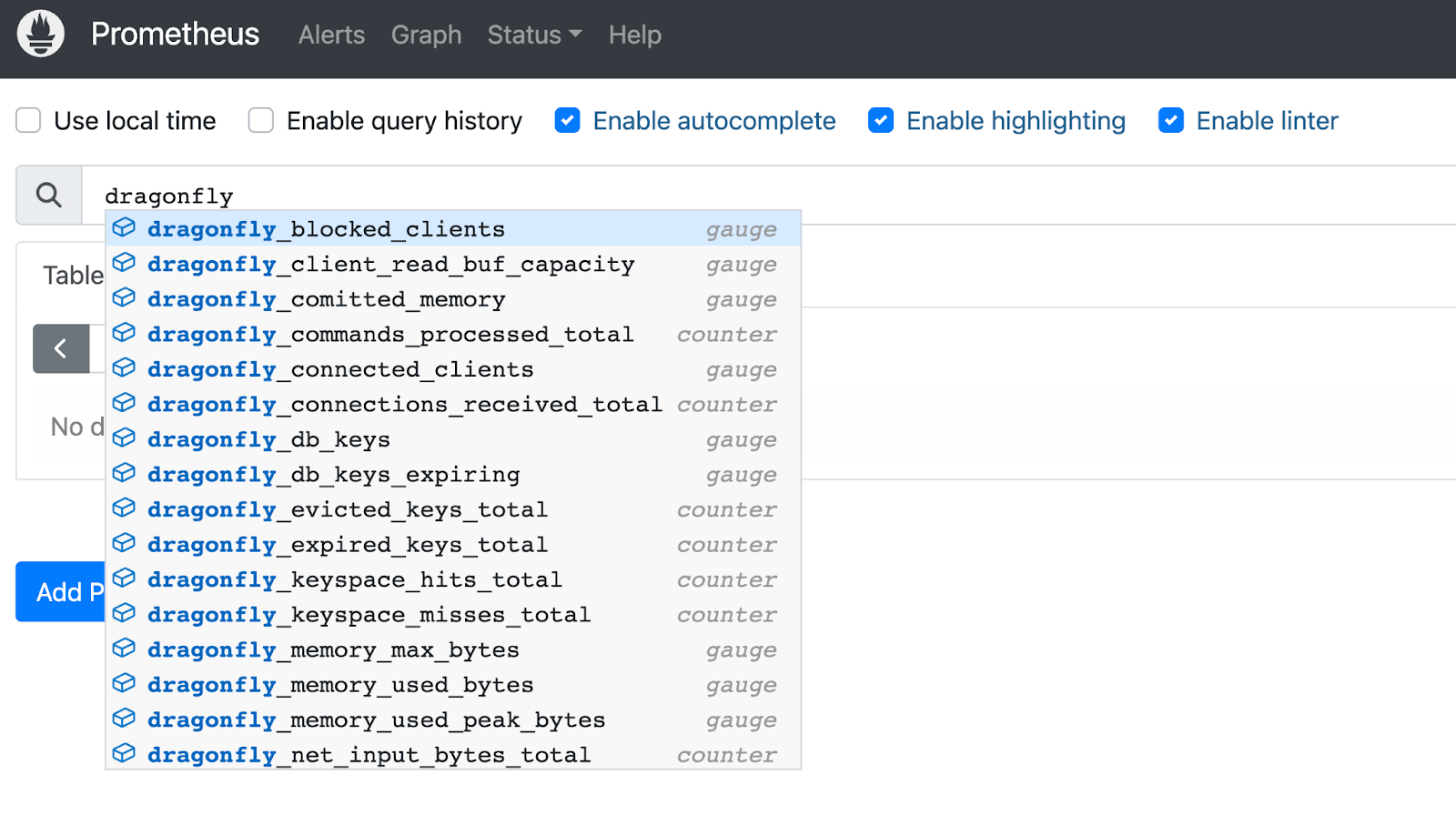This screenshot has height=815, width=1456.
Task: Click cube icon beside dragonfly_evicted_keys_total
Action: coord(124,508)
